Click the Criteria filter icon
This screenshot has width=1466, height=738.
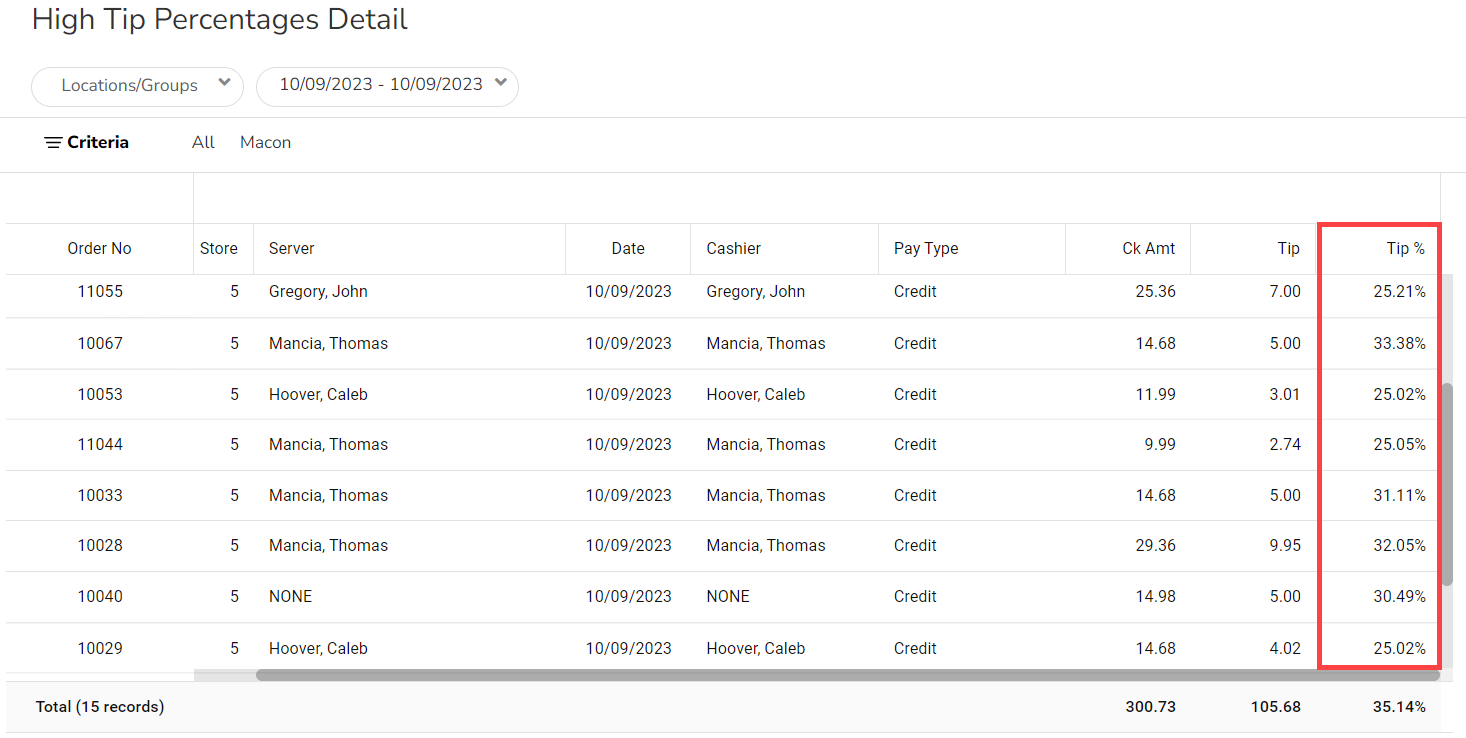click(54, 143)
